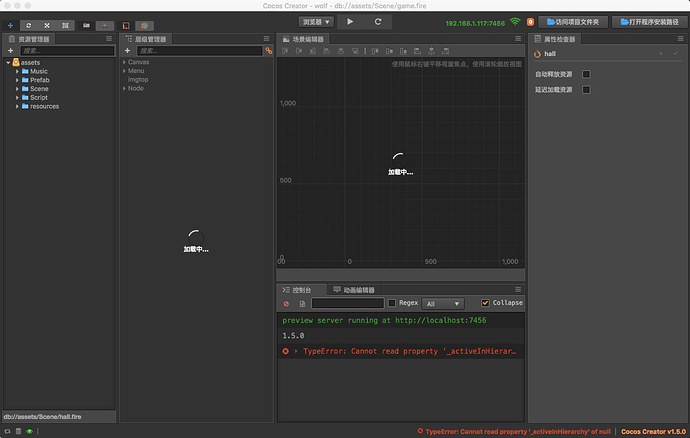
Task: Distribute nodes by horizontal centers
Action: (x=431, y=51)
